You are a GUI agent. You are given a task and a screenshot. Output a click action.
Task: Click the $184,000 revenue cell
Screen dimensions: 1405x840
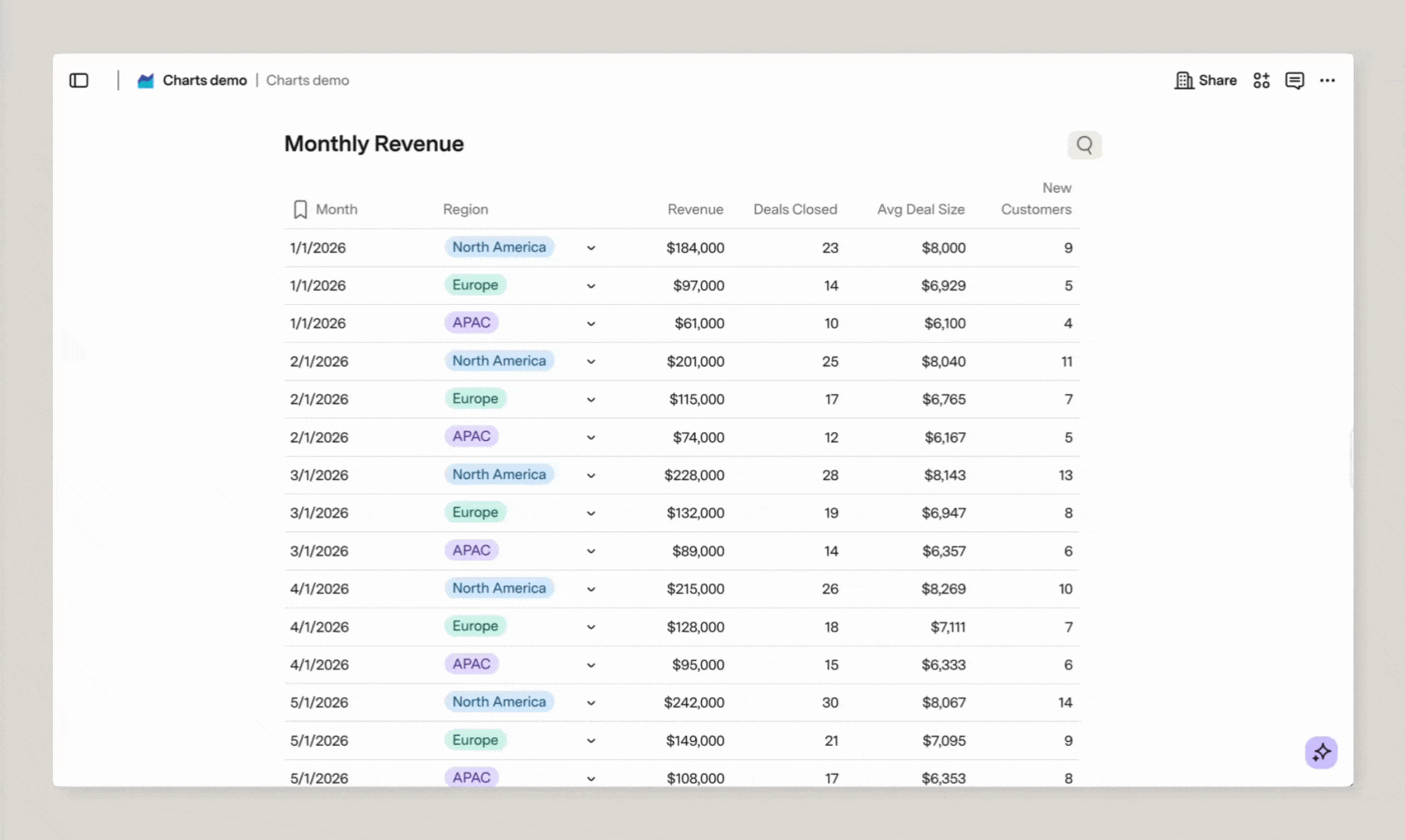click(695, 248)
